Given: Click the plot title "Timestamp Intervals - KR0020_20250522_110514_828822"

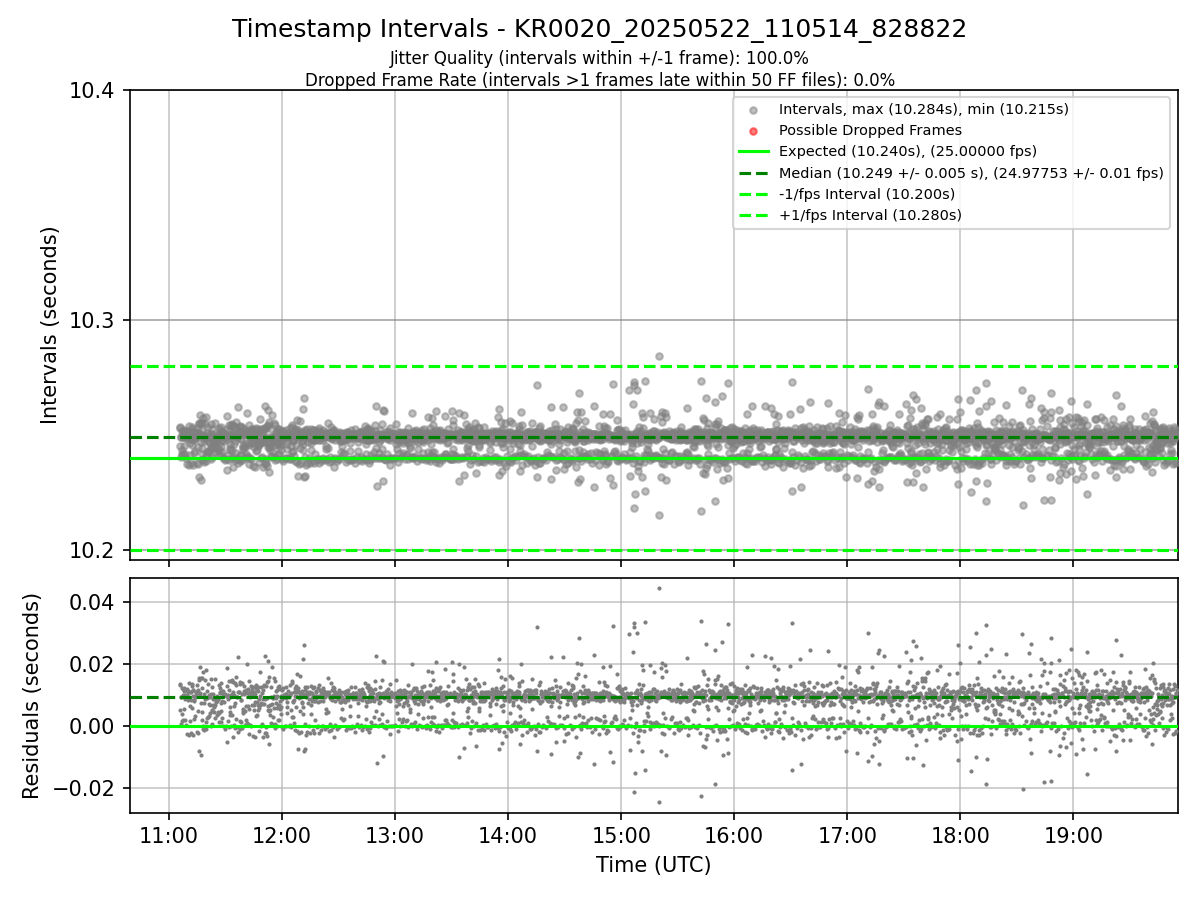Looking at the screenshot, I should tap(599, 29).
